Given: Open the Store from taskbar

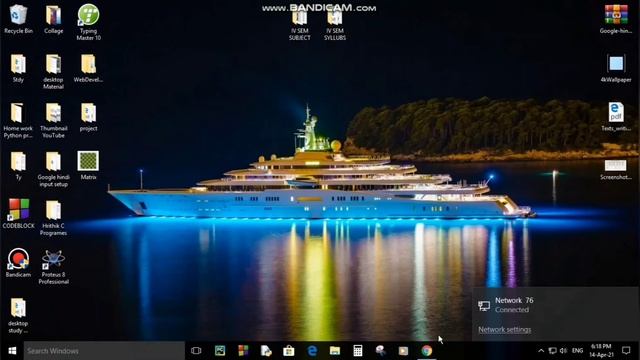Looking at the screenshot, I should tap(289, 351).
